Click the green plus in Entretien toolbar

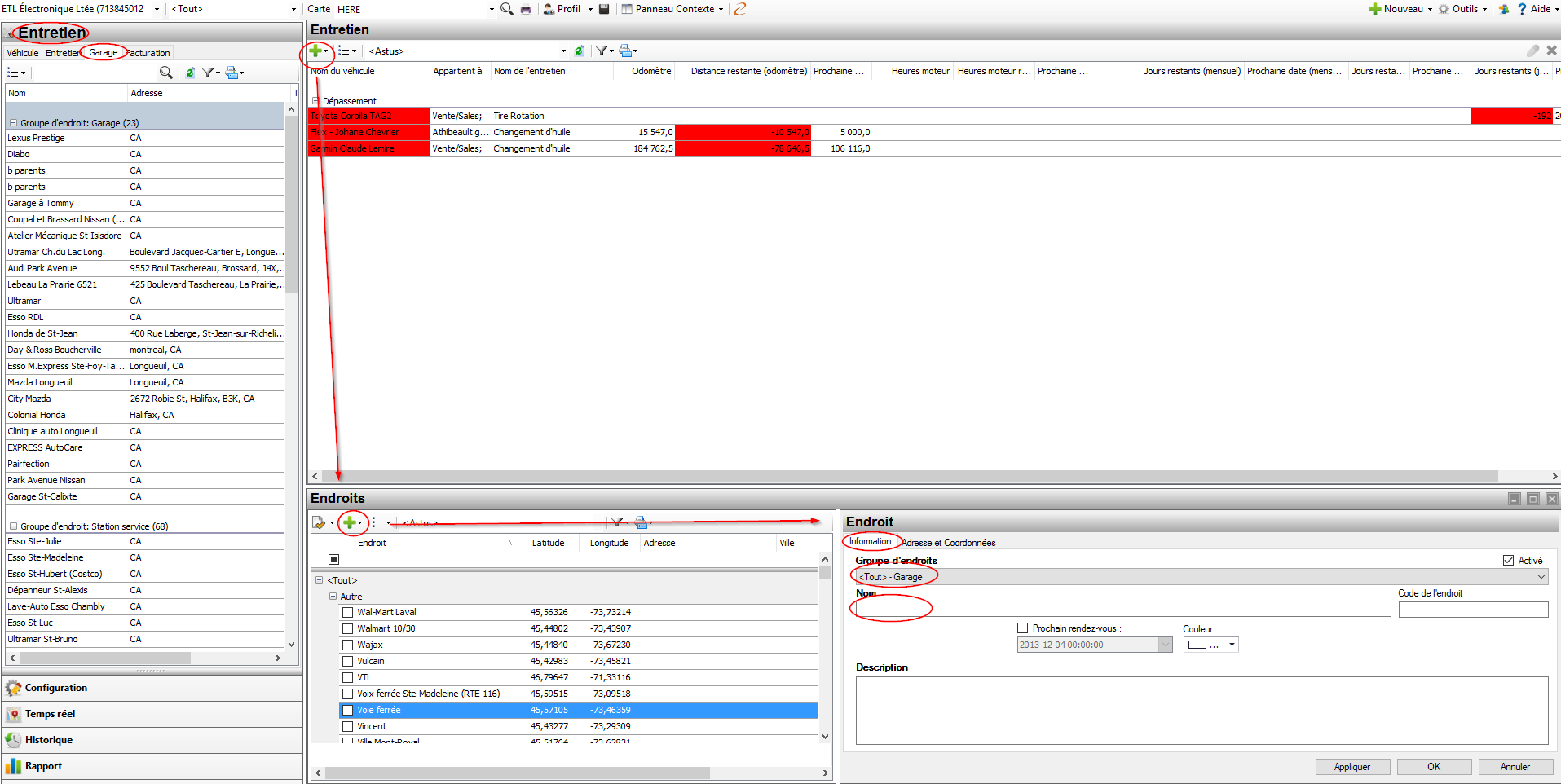[x=315, y=51]
